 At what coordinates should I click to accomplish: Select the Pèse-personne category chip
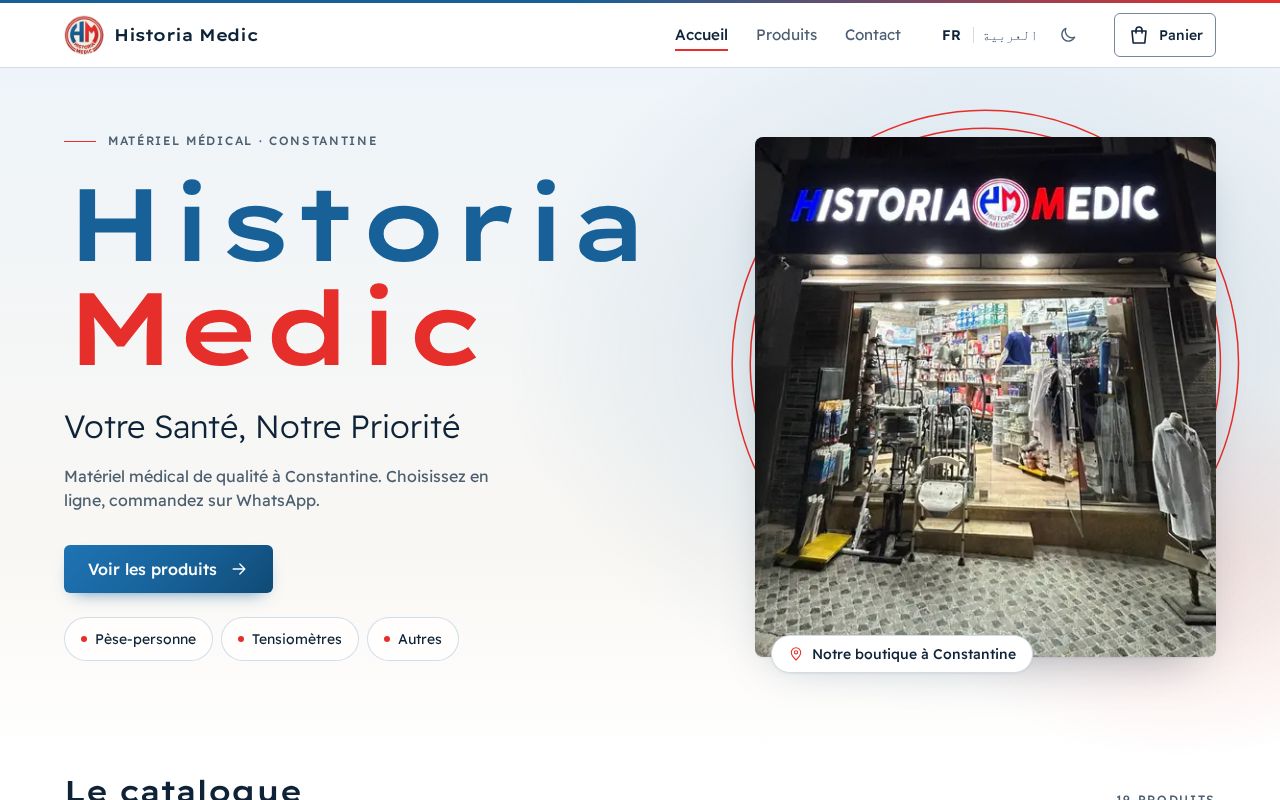pos(138,639)
